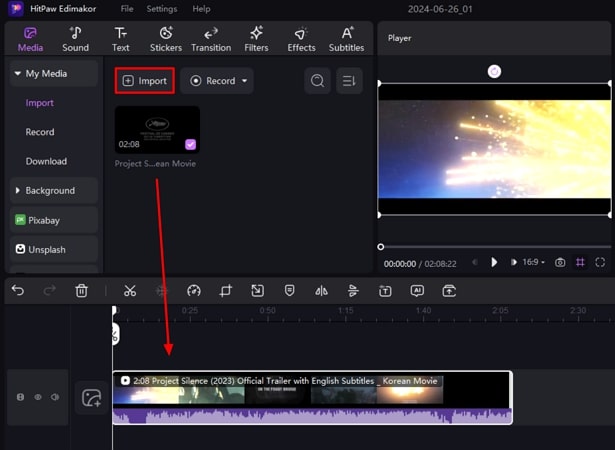615x450 pixels.
Task: Click the Import button
Action: tap(145, 81)
